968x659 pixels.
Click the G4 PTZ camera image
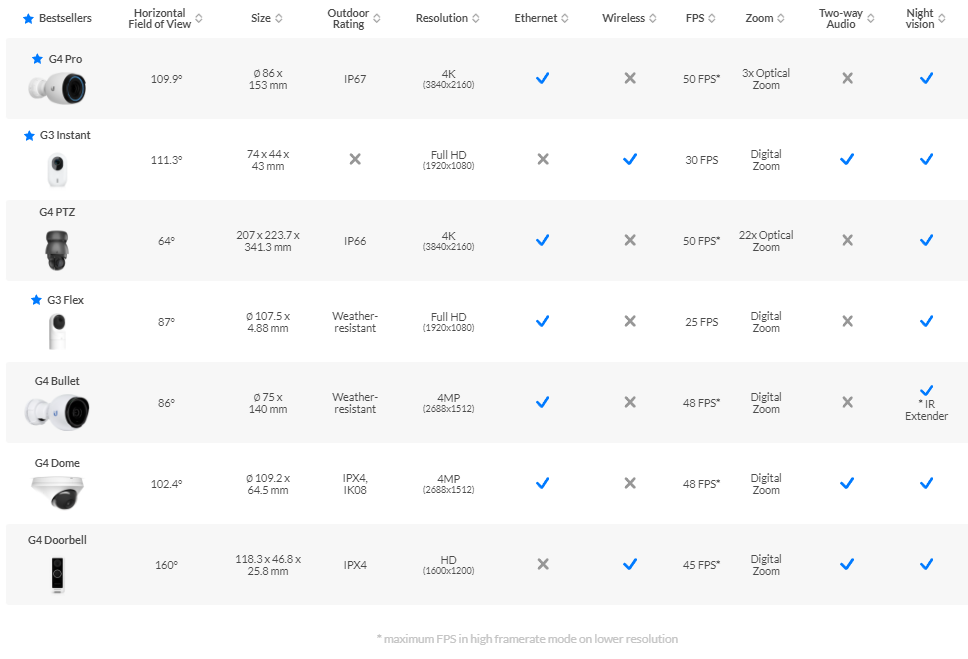coord(57,249)
